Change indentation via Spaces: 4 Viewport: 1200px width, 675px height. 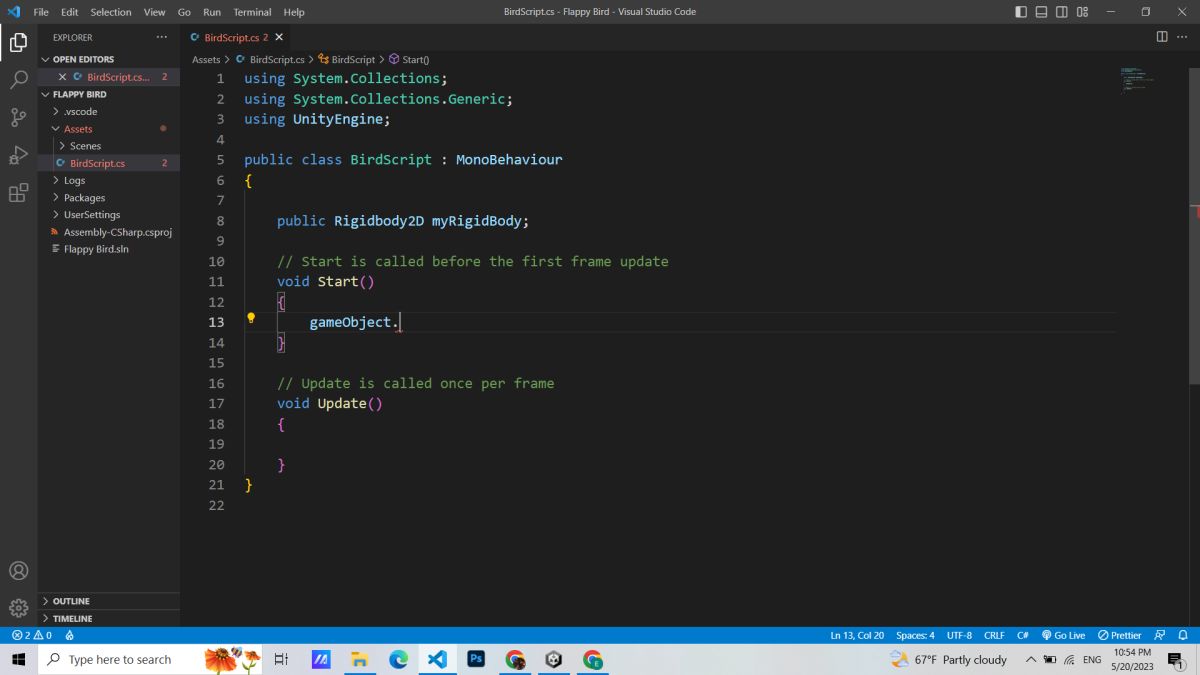[x=915, y=635]
